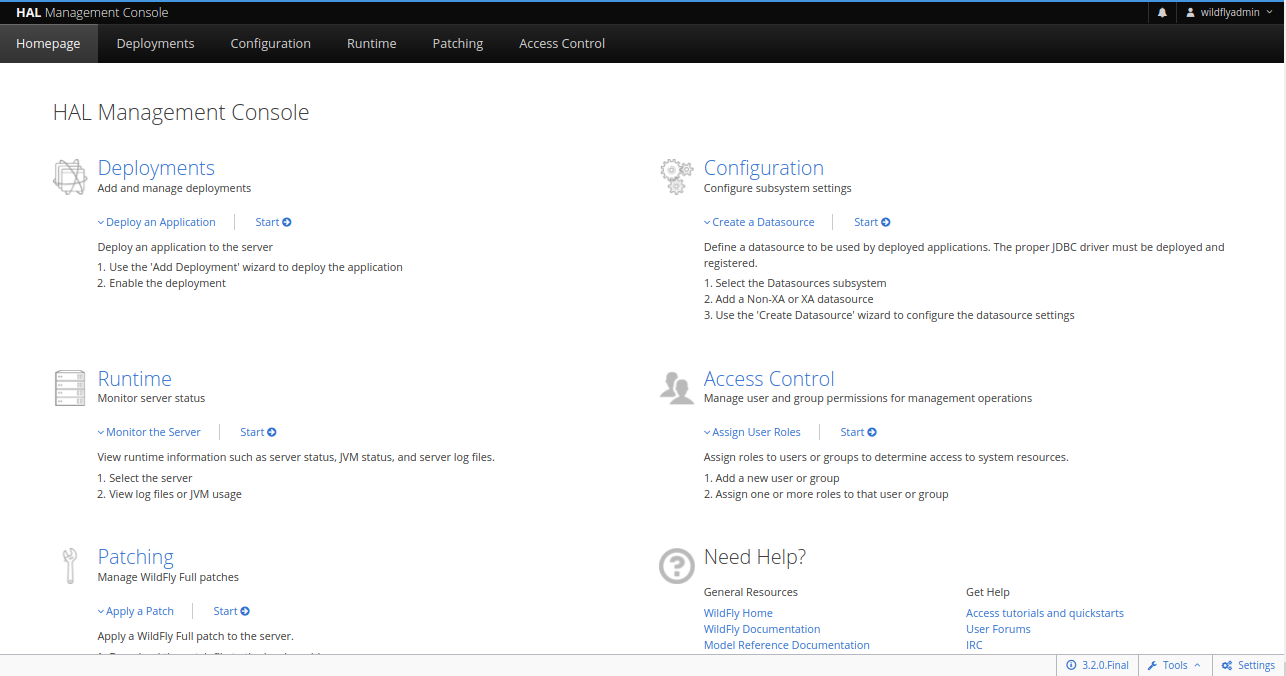Start the Create a Datasource task
The width and height of the screenshot is (1286, 676).
click(x=872, y=222)
